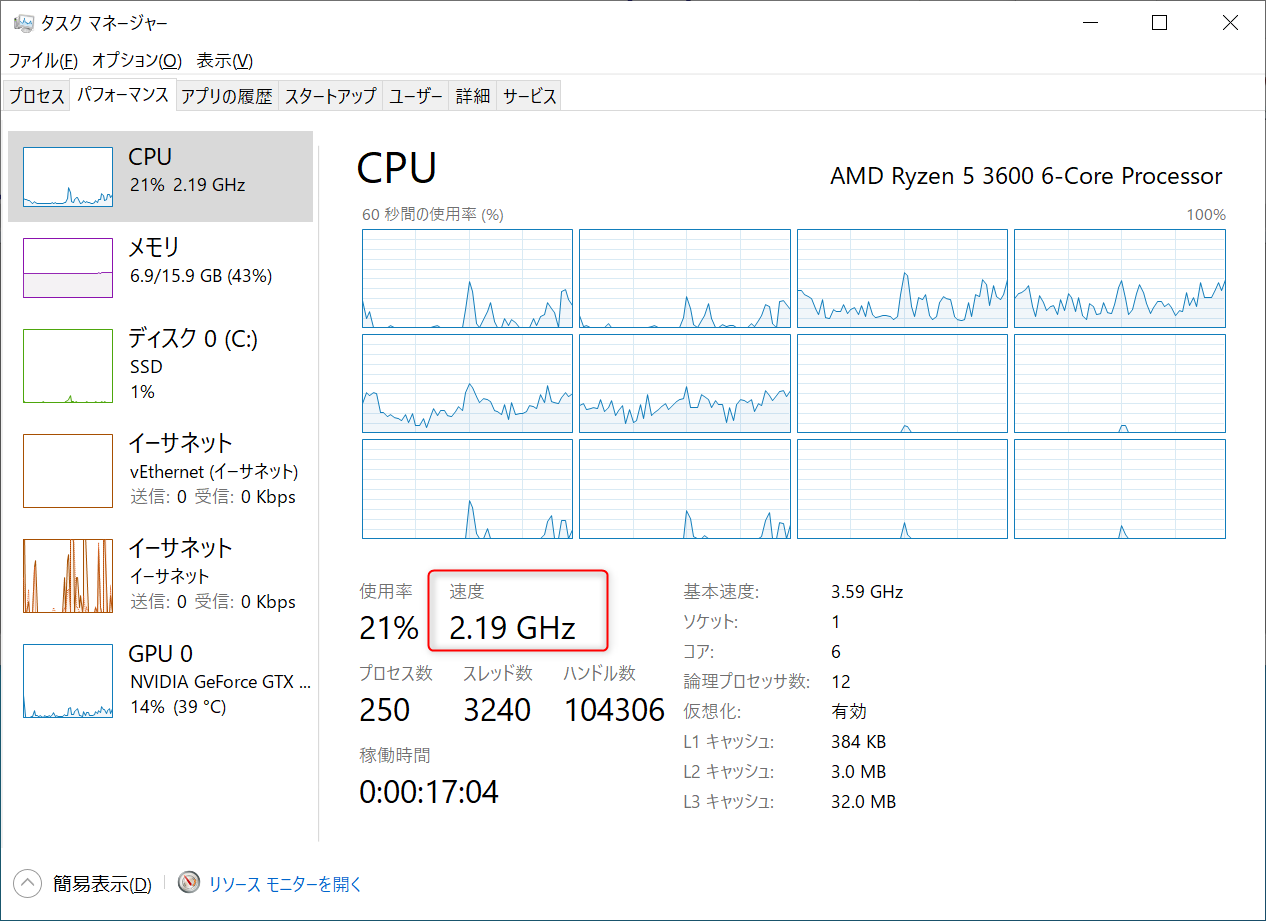Click the Resource Monitor icon
The width and height of the screenshot is (1266, 921).
tap(190, 883)
